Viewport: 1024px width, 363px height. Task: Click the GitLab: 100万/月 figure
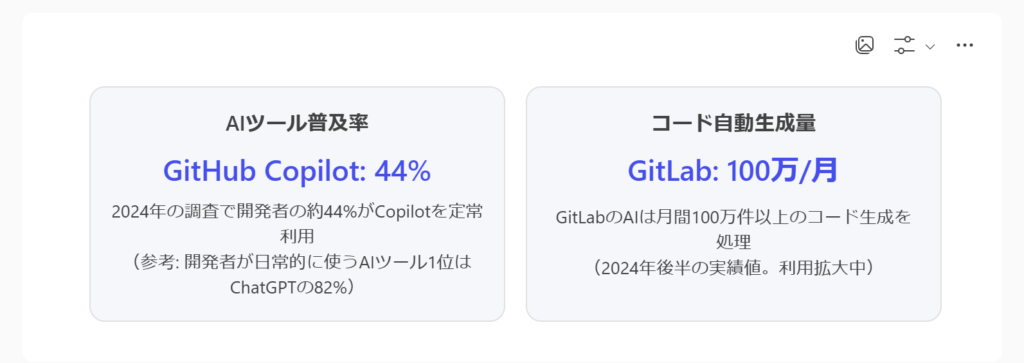733,171
